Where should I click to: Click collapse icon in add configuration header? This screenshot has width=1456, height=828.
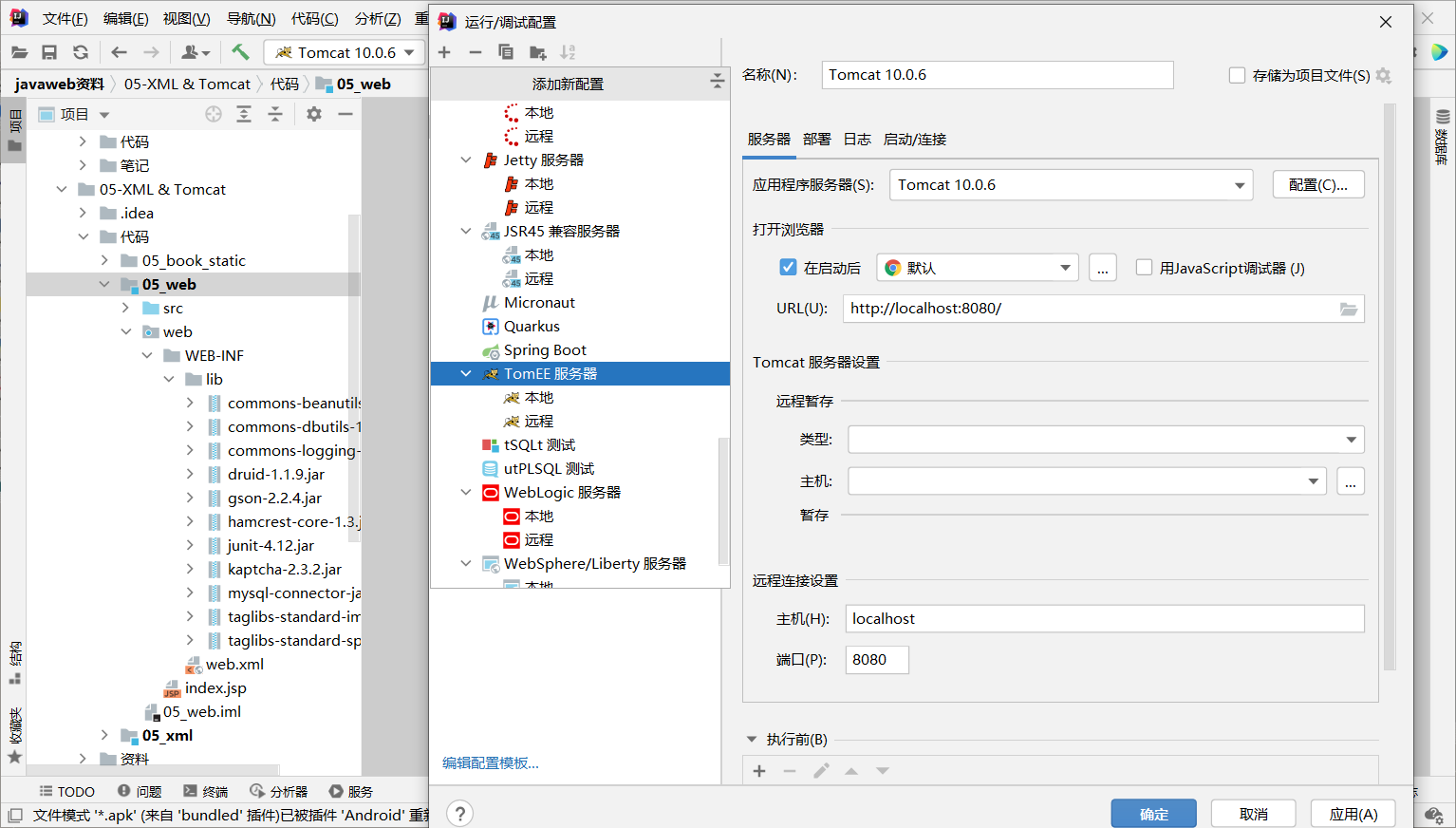(x=718, y=83)
